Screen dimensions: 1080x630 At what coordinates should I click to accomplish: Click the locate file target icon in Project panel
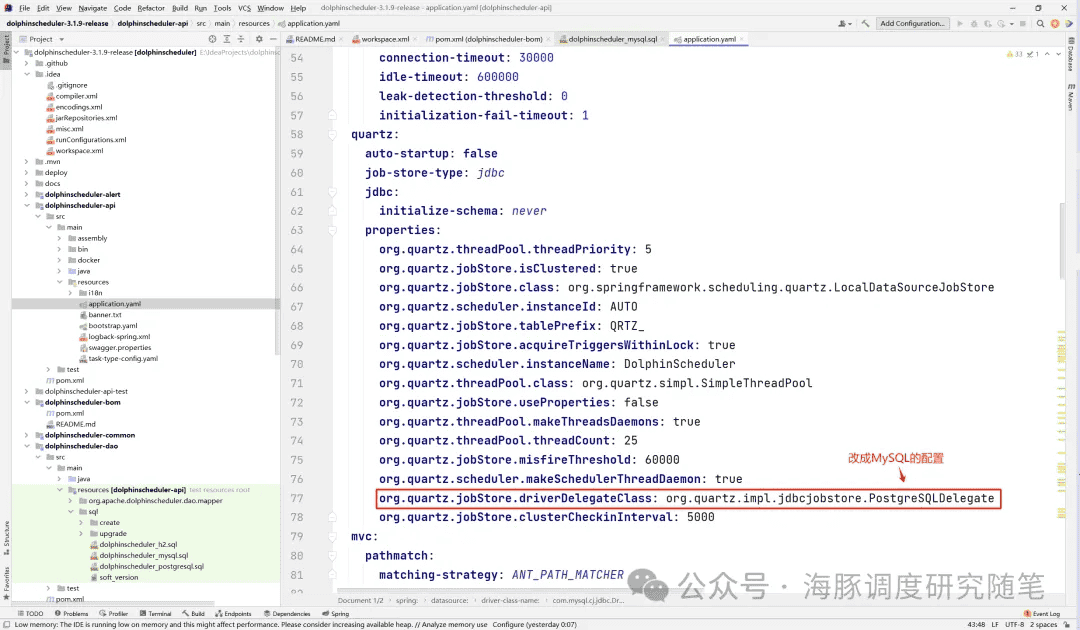[x=212, y=39]
